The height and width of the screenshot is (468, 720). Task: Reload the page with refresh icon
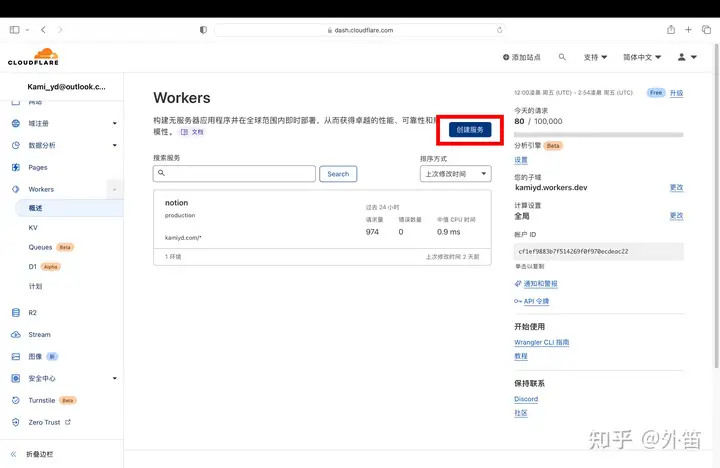coord(500,30)
